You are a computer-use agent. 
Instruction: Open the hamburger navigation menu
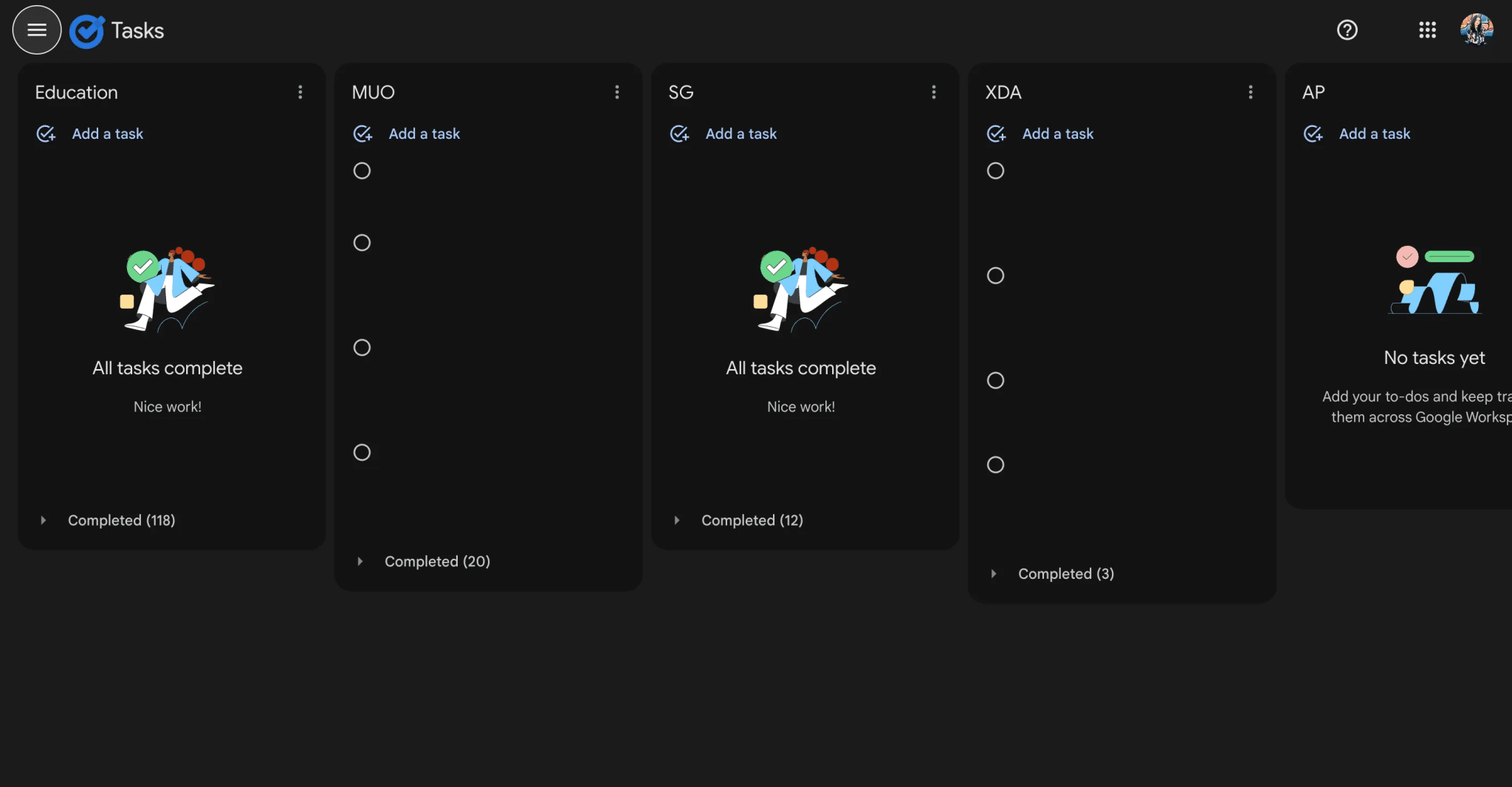(36, 30)
